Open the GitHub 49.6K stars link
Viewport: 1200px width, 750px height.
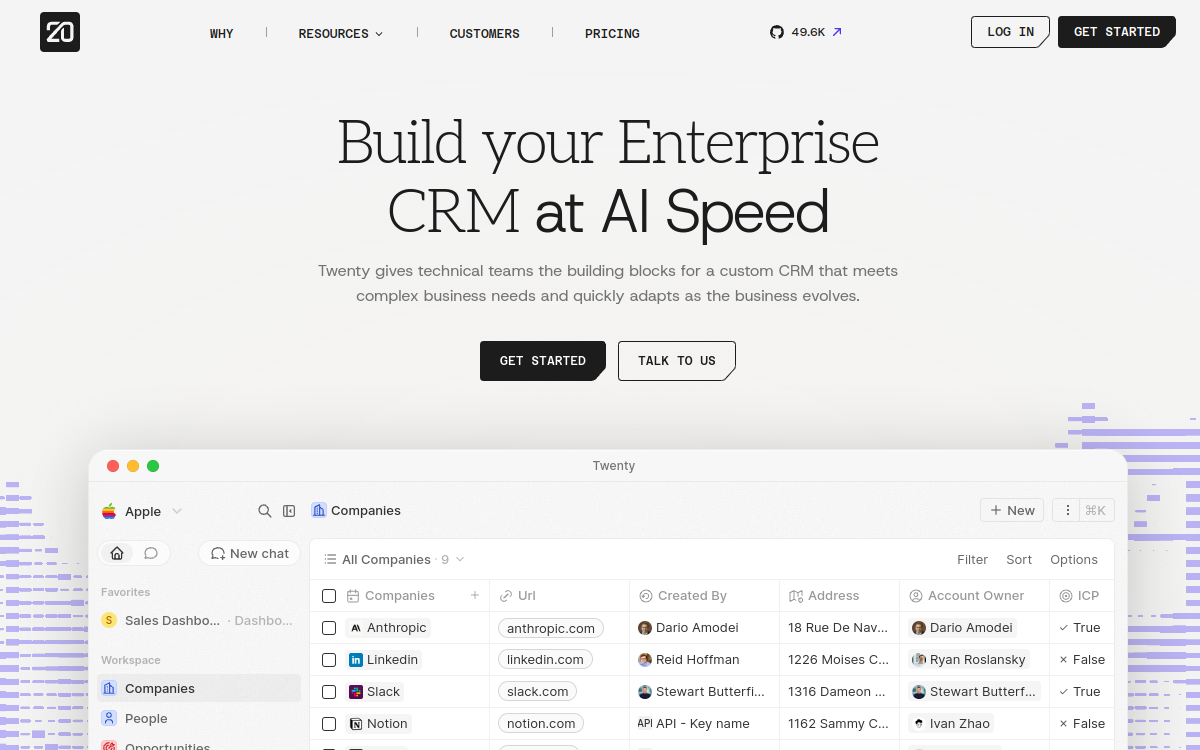coord(806,32)
